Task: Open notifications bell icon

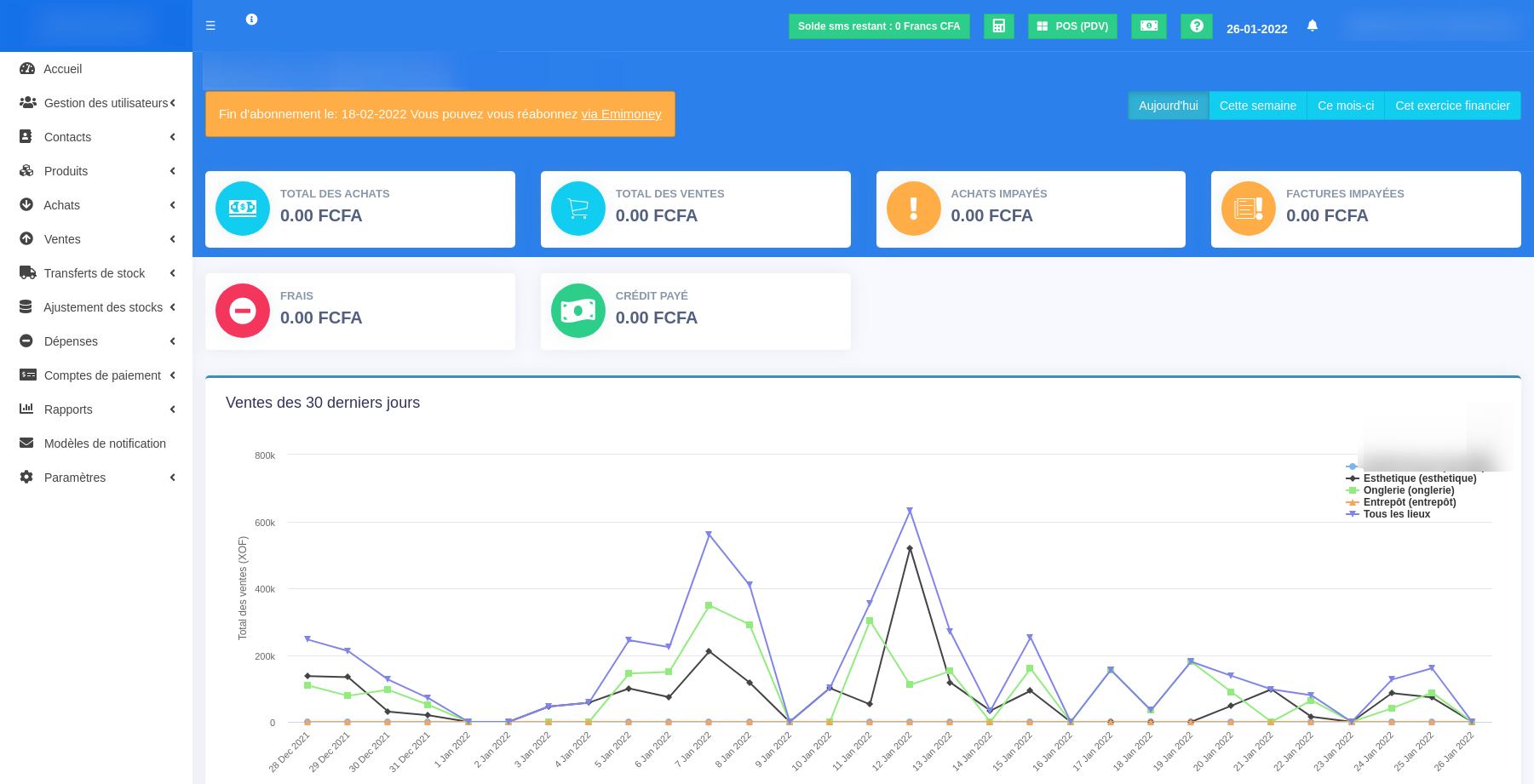Action: pos(1312,26)
